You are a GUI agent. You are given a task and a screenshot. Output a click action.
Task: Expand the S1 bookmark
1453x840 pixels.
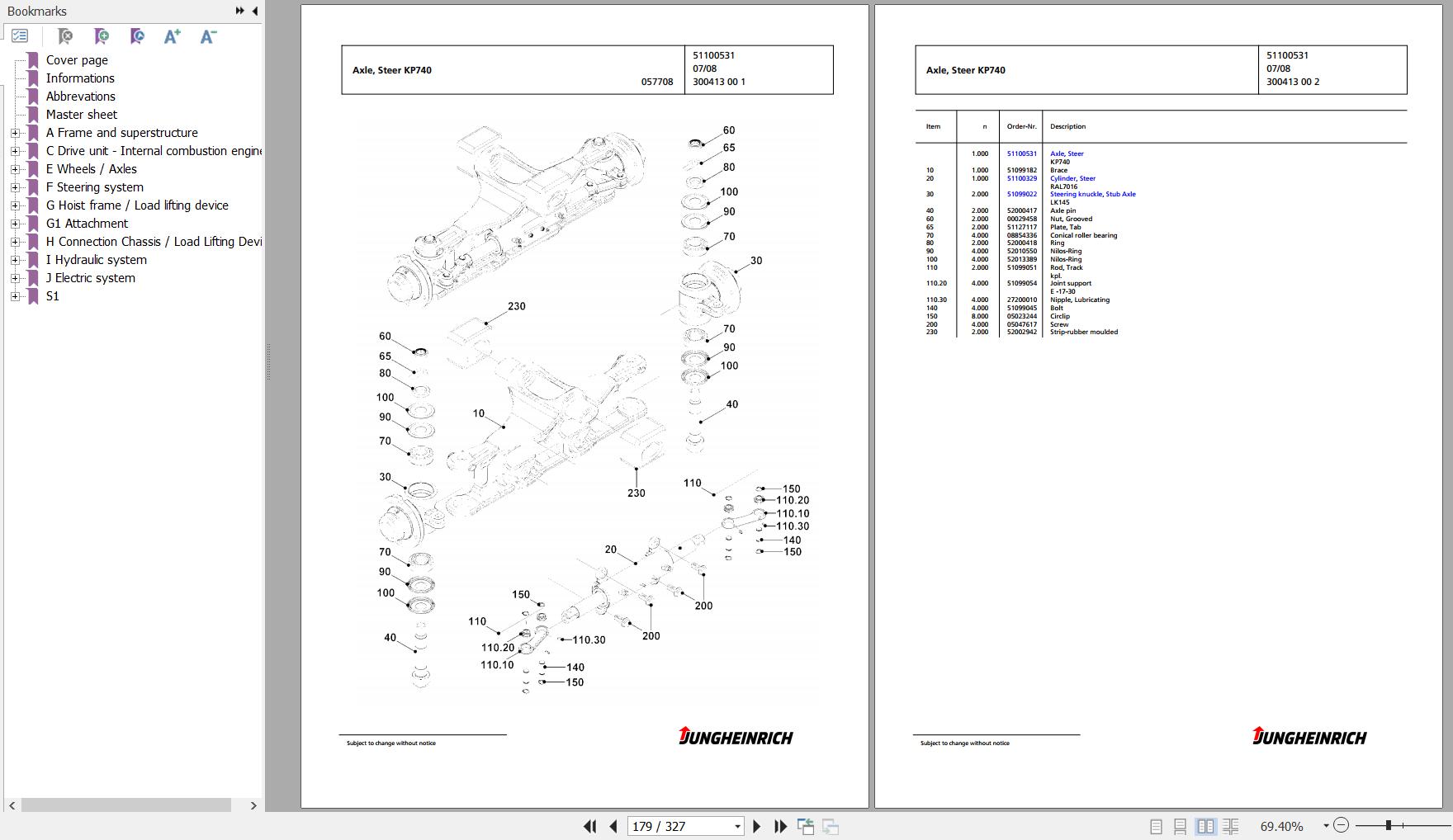point(15,296)
